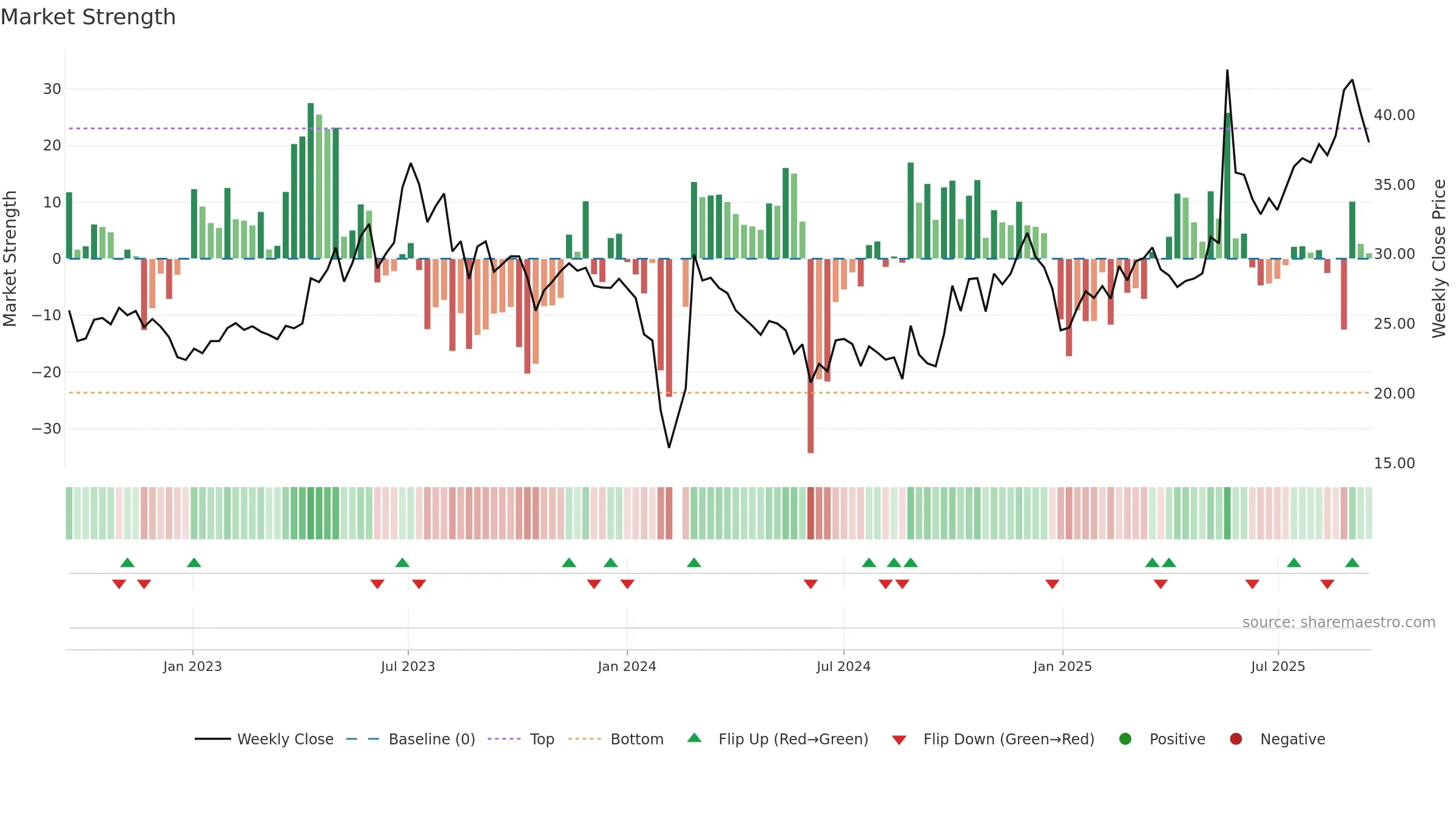Toggle the Weekly Close legend entry
1456x819 pixels.
pyautogui.click(x=264, y=739)
